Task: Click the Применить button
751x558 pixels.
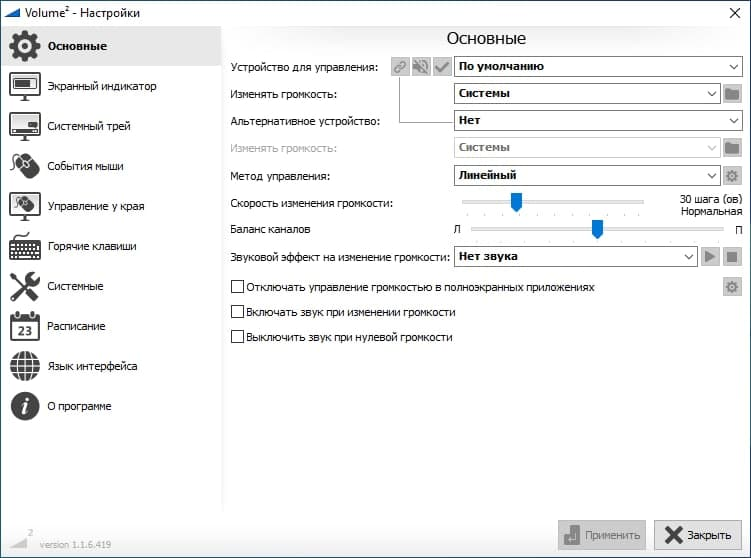Action: (602, 535)
